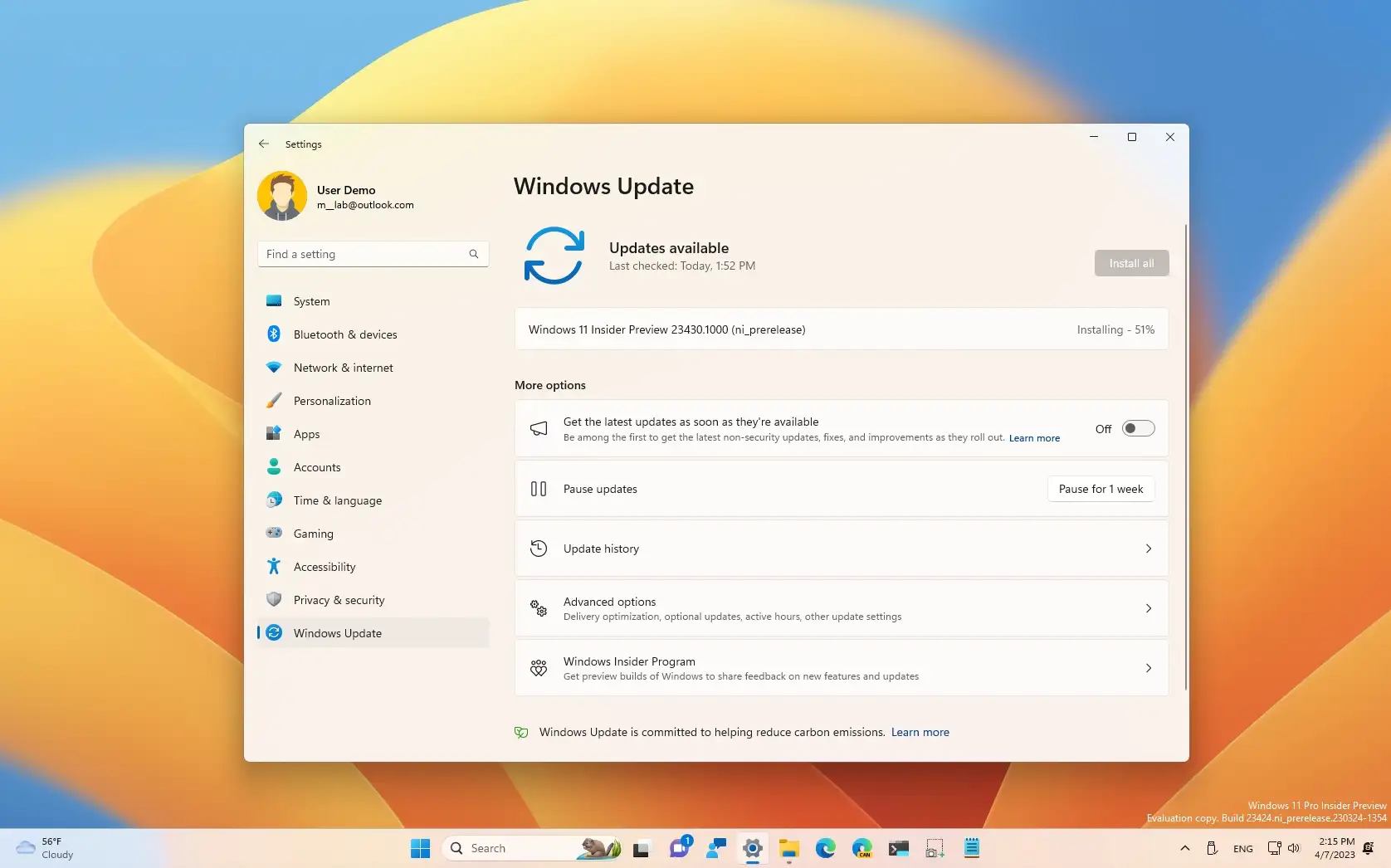The image size is (1391, 868).
Task: Click the Pause updates icon
Action: coord(539,489)
